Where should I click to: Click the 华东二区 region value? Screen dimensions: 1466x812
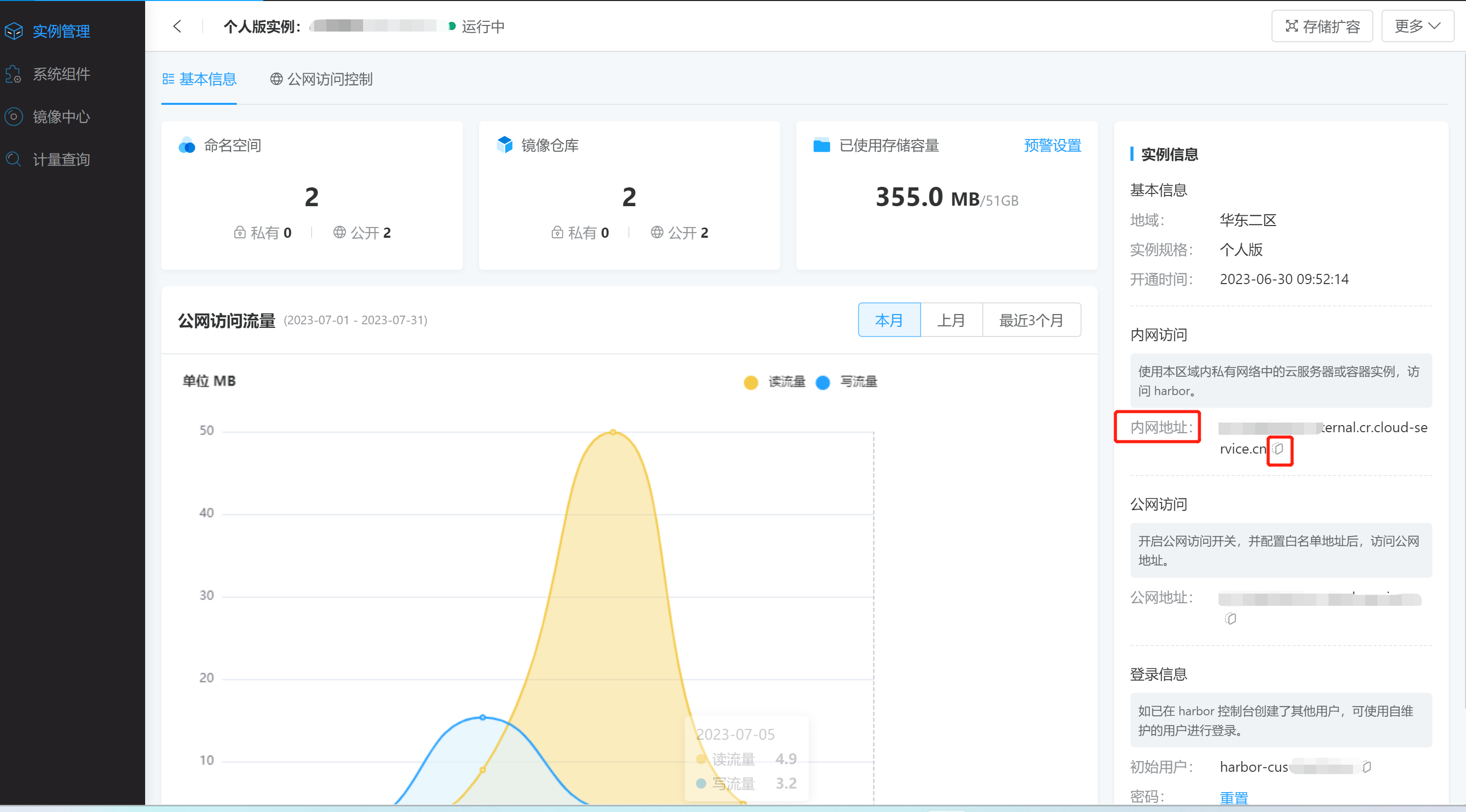1248,220
